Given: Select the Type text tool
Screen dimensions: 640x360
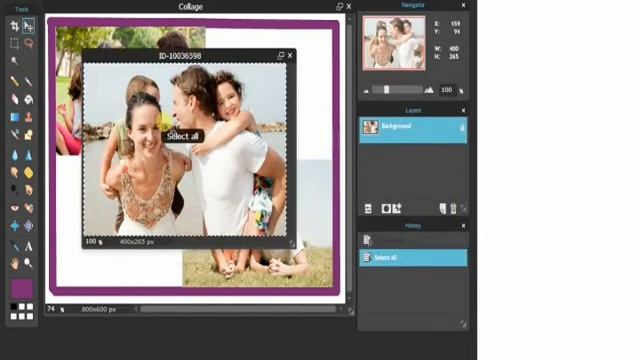Looking at the screenshot, I should [29, 246].
